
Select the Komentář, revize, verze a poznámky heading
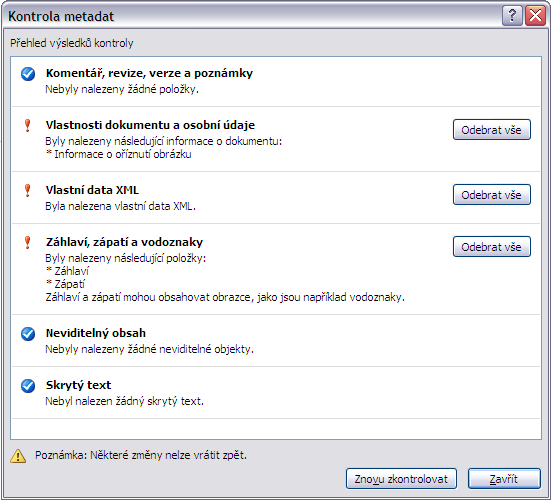click(149, 73)
